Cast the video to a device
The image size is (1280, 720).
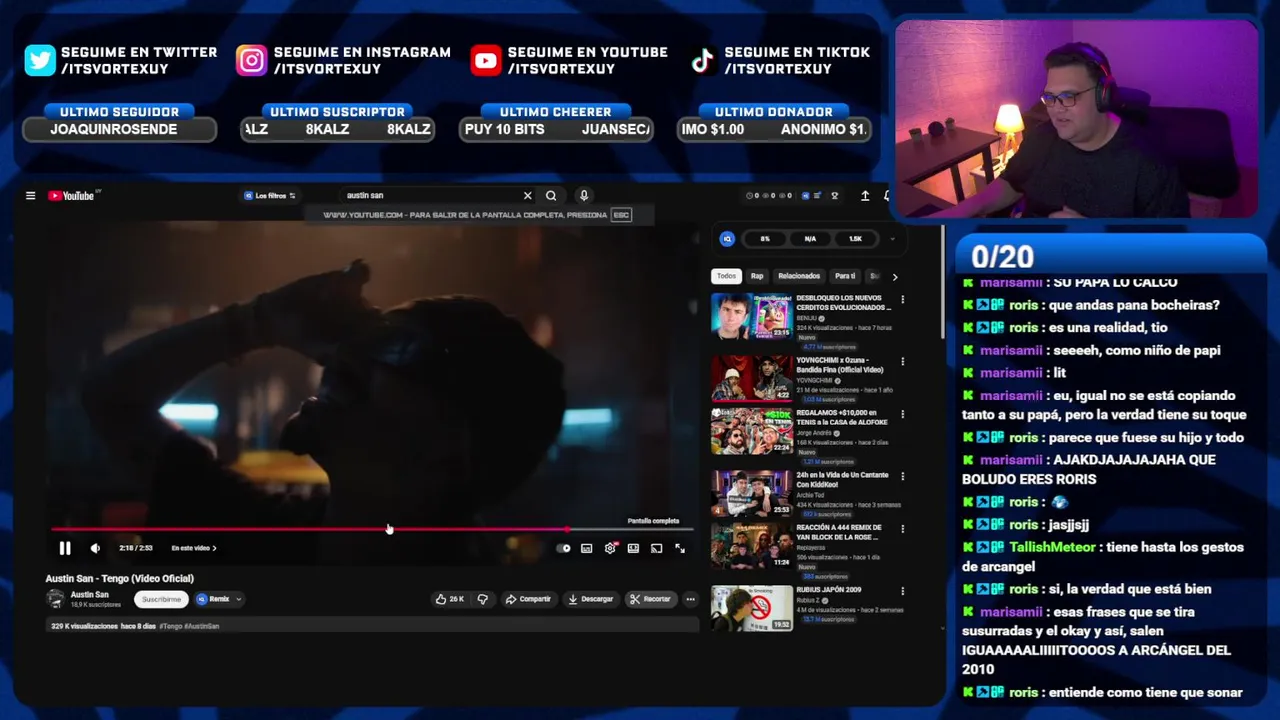coord(656,548)
